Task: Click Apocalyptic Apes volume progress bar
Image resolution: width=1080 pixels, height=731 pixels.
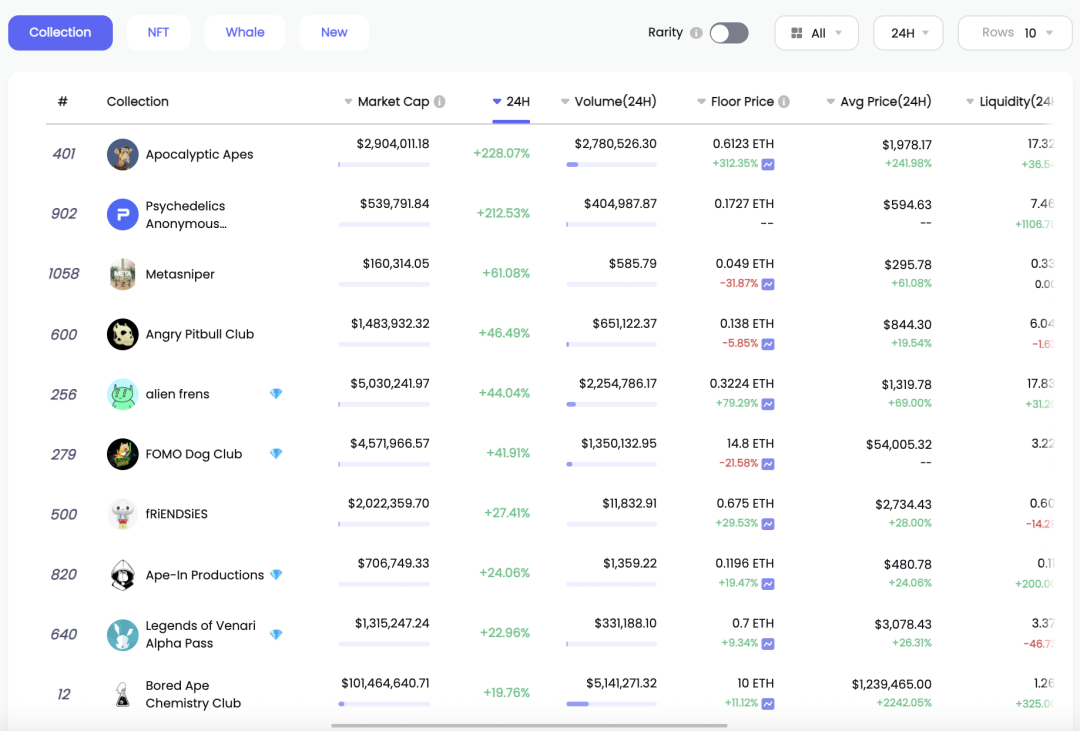Action: pos(611,165)
